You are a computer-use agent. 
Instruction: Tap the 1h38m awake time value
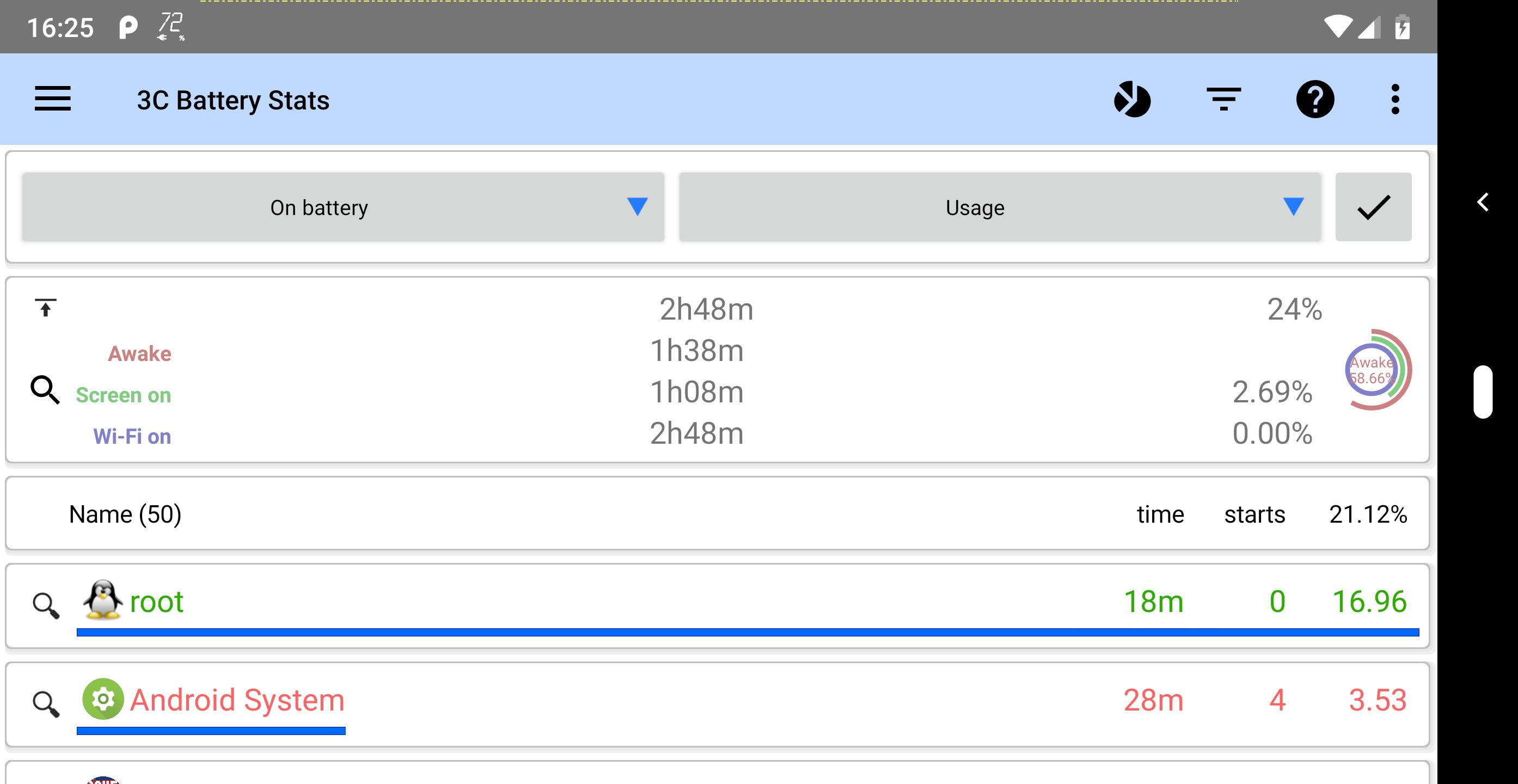[x=696, y=351]
